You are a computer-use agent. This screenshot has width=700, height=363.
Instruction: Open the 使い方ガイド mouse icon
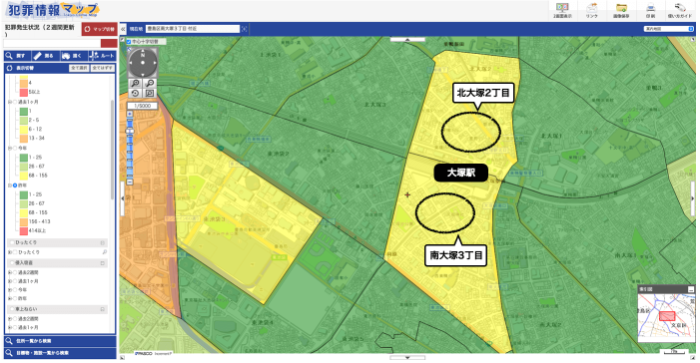(679, 10)
